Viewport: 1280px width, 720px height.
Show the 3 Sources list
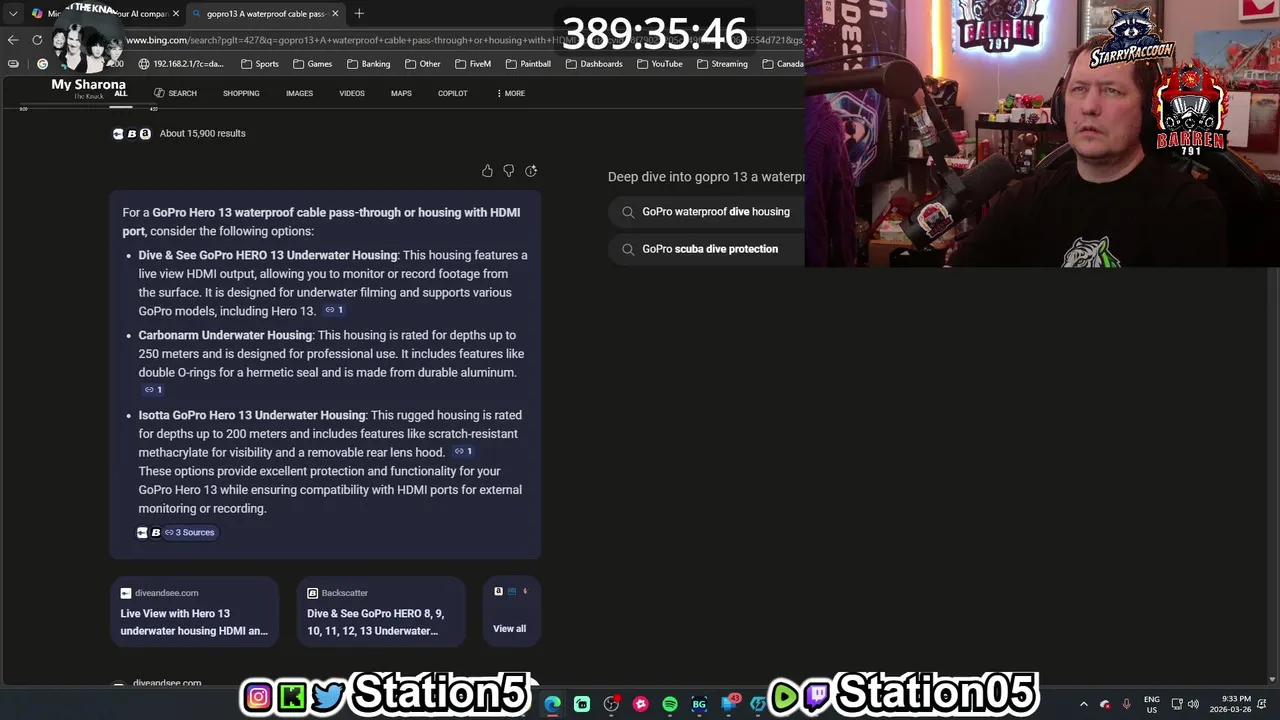click(189, 532)
